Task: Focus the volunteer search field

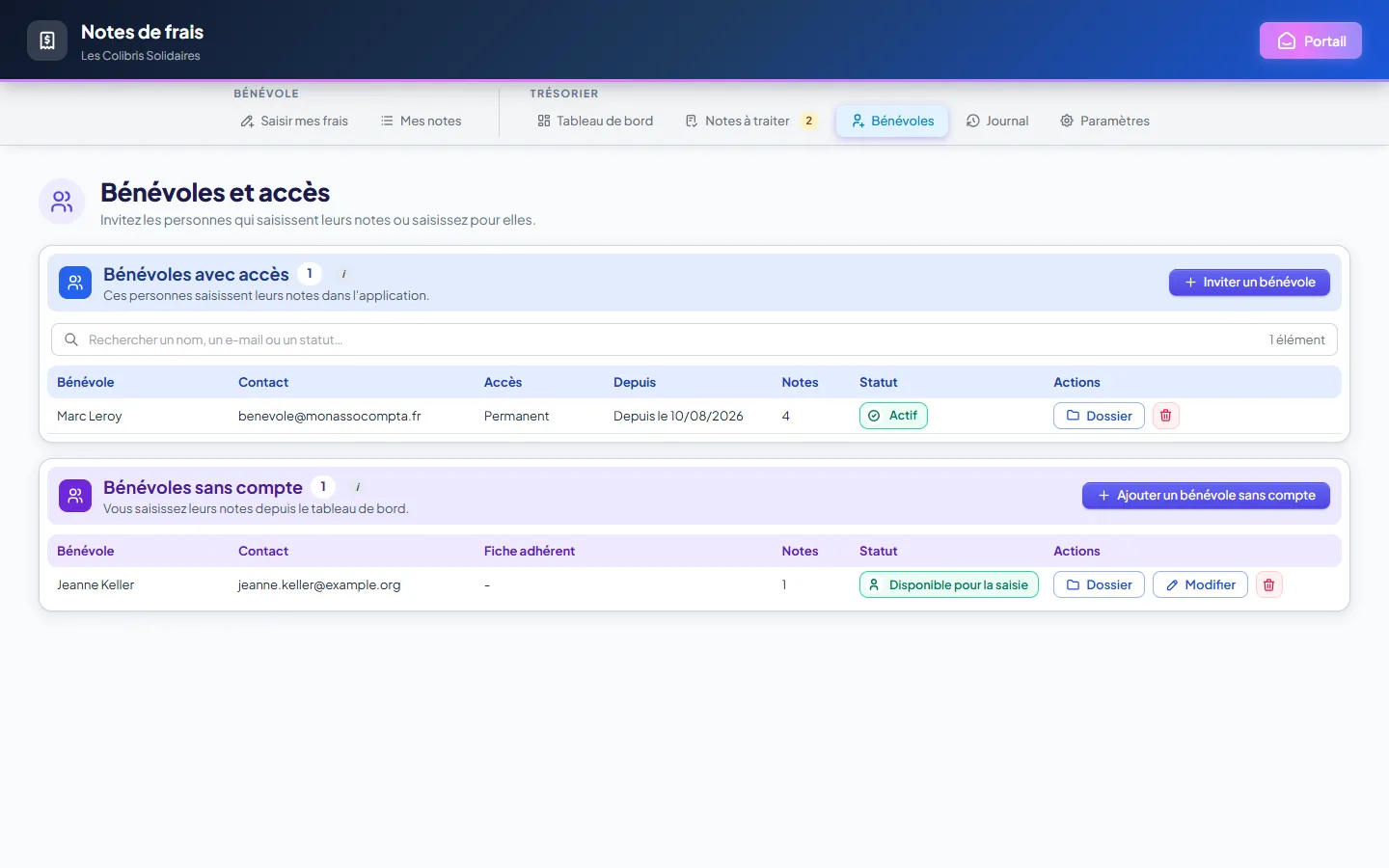Action: (694, 339)
